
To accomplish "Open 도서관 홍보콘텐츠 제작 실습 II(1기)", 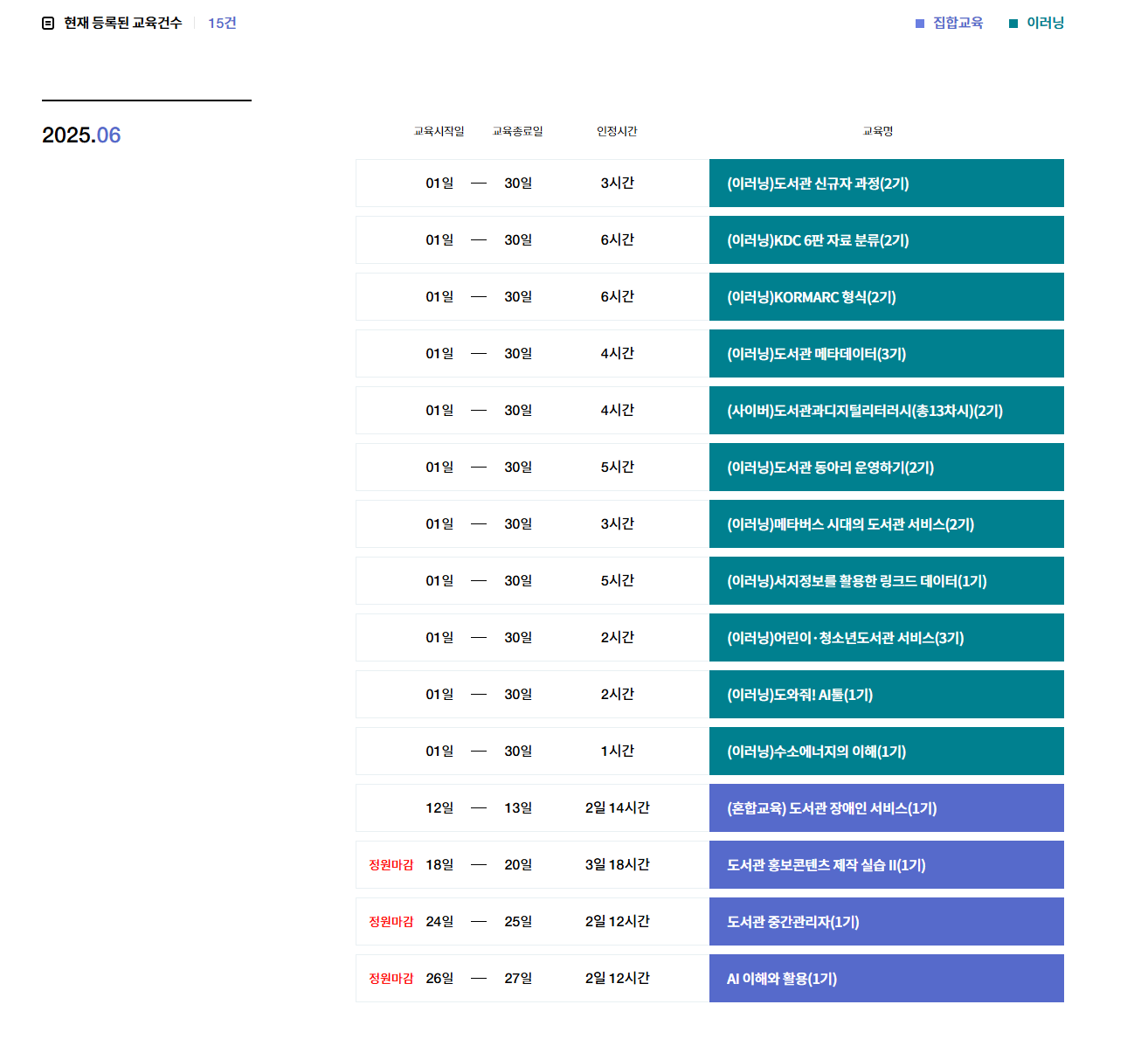I will 887,865.
